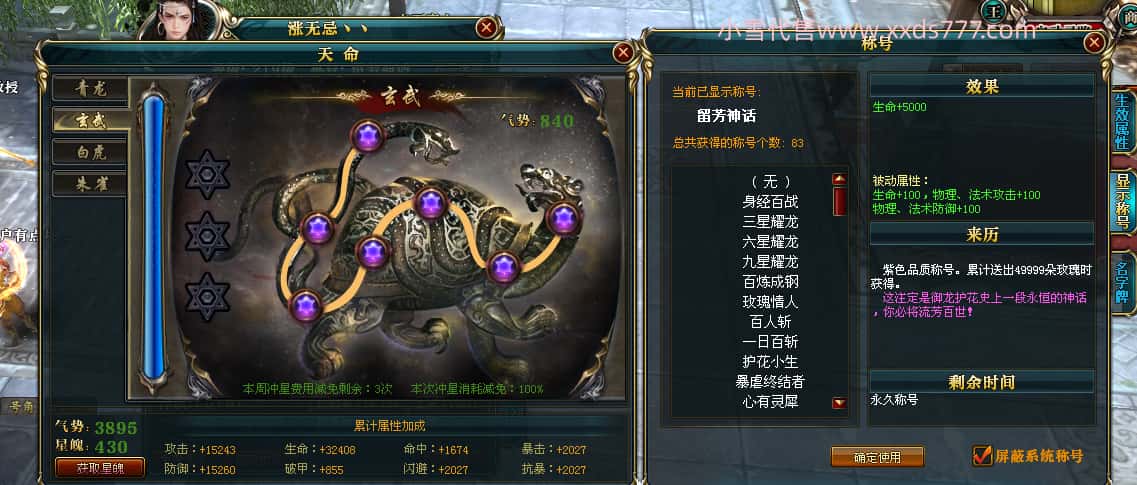The image size is (1137, 485).
Task: Click the middle empty hexagram slot
Action: (207, 236)
